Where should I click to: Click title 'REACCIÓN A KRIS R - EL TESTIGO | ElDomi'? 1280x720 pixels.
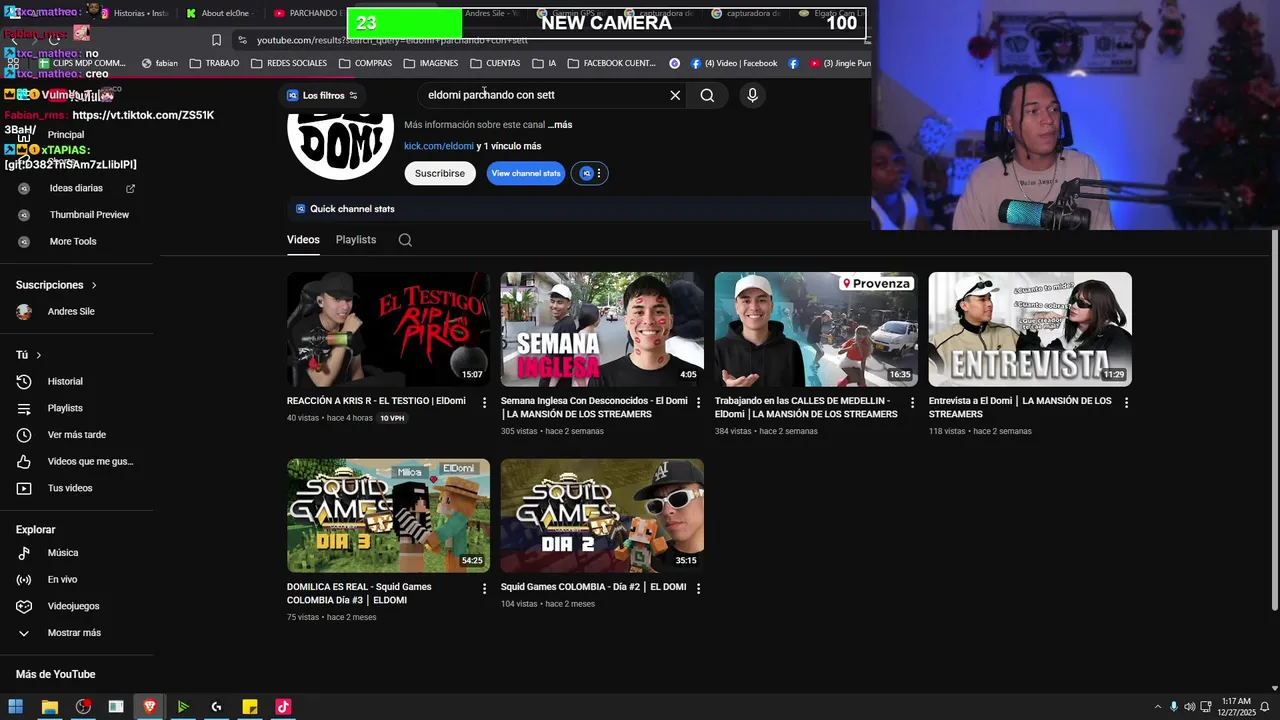coord(376,401)
